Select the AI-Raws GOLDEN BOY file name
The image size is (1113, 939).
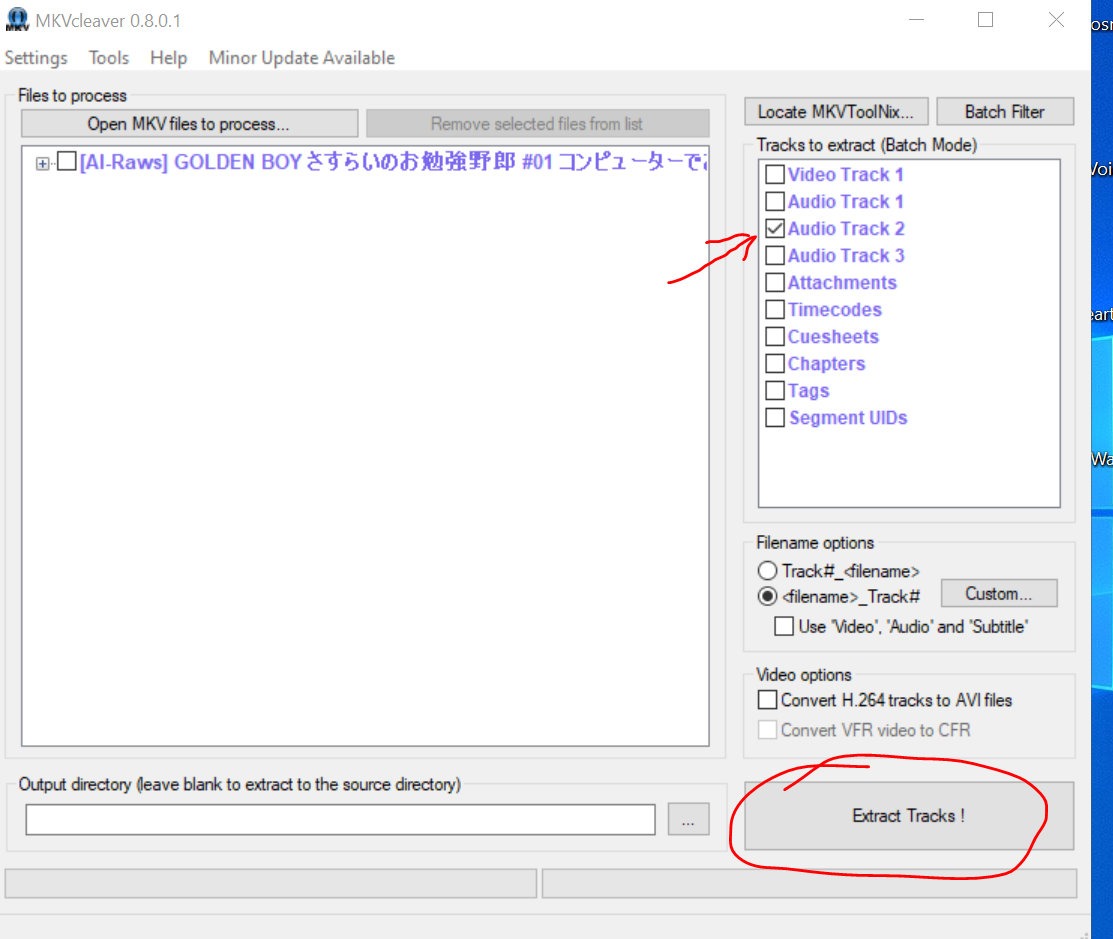point(394,162)
